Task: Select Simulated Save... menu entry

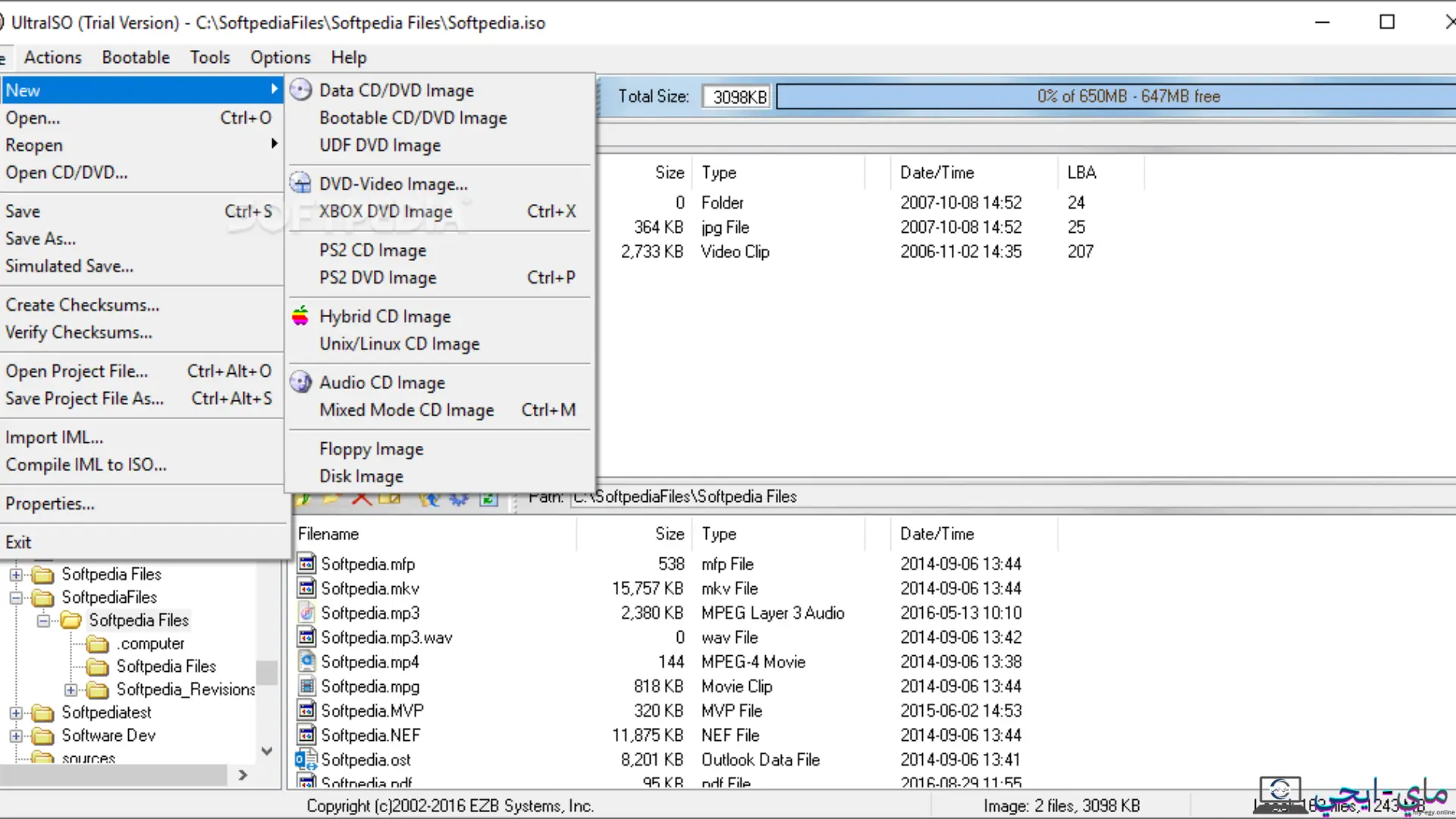Action: pos(142,265)
